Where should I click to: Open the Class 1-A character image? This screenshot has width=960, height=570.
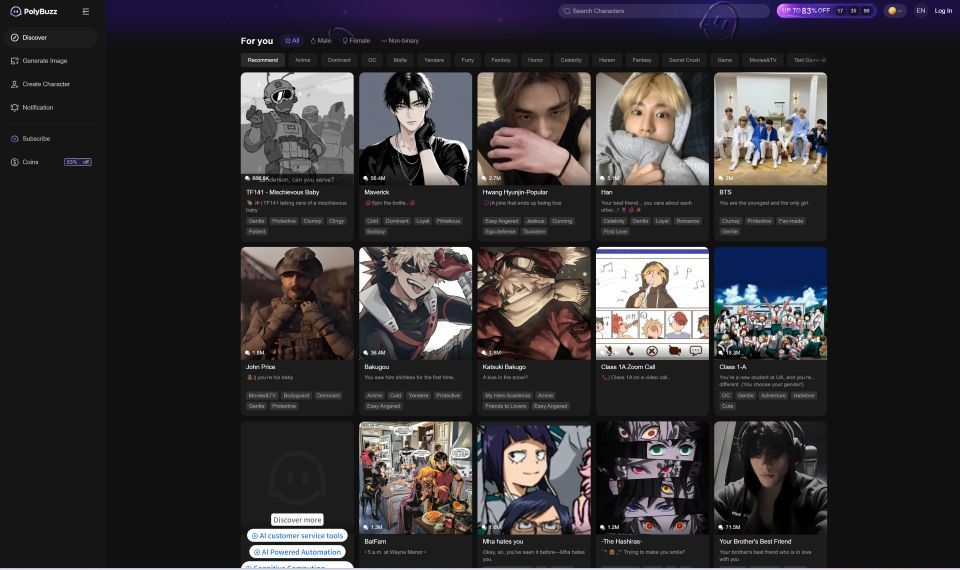(x=770, y=303)
